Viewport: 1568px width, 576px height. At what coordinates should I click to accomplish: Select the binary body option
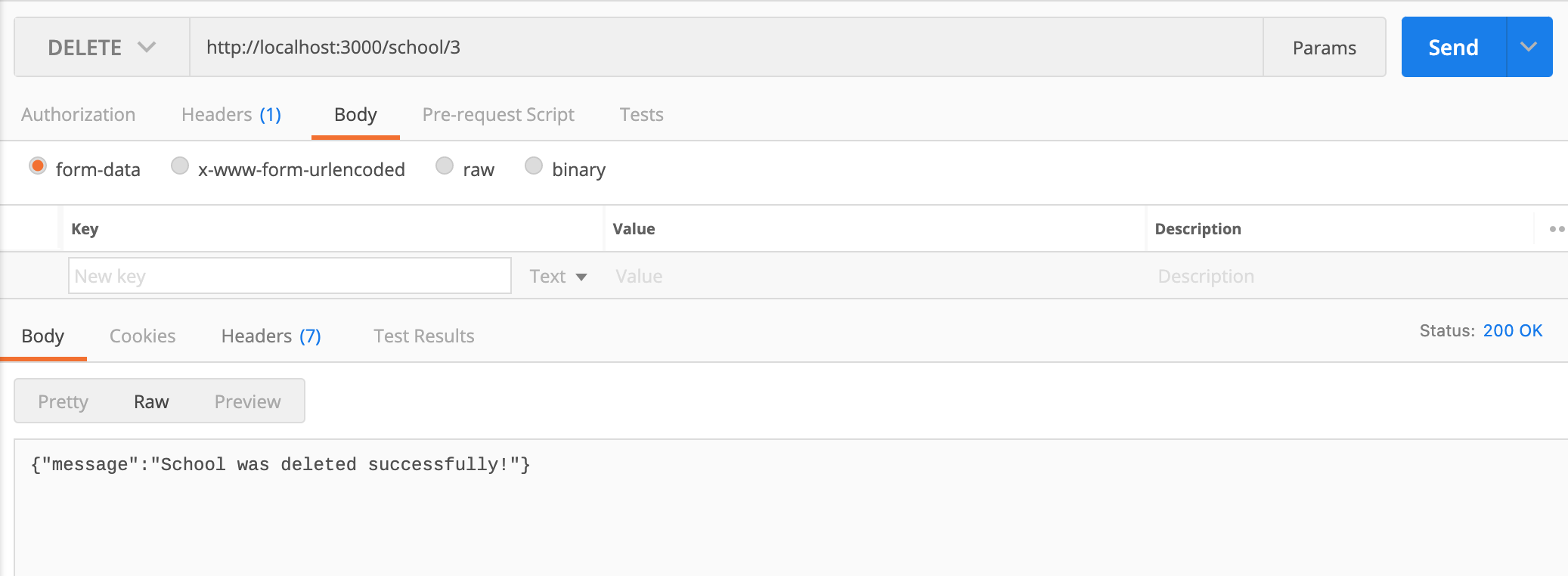(534, 166)
